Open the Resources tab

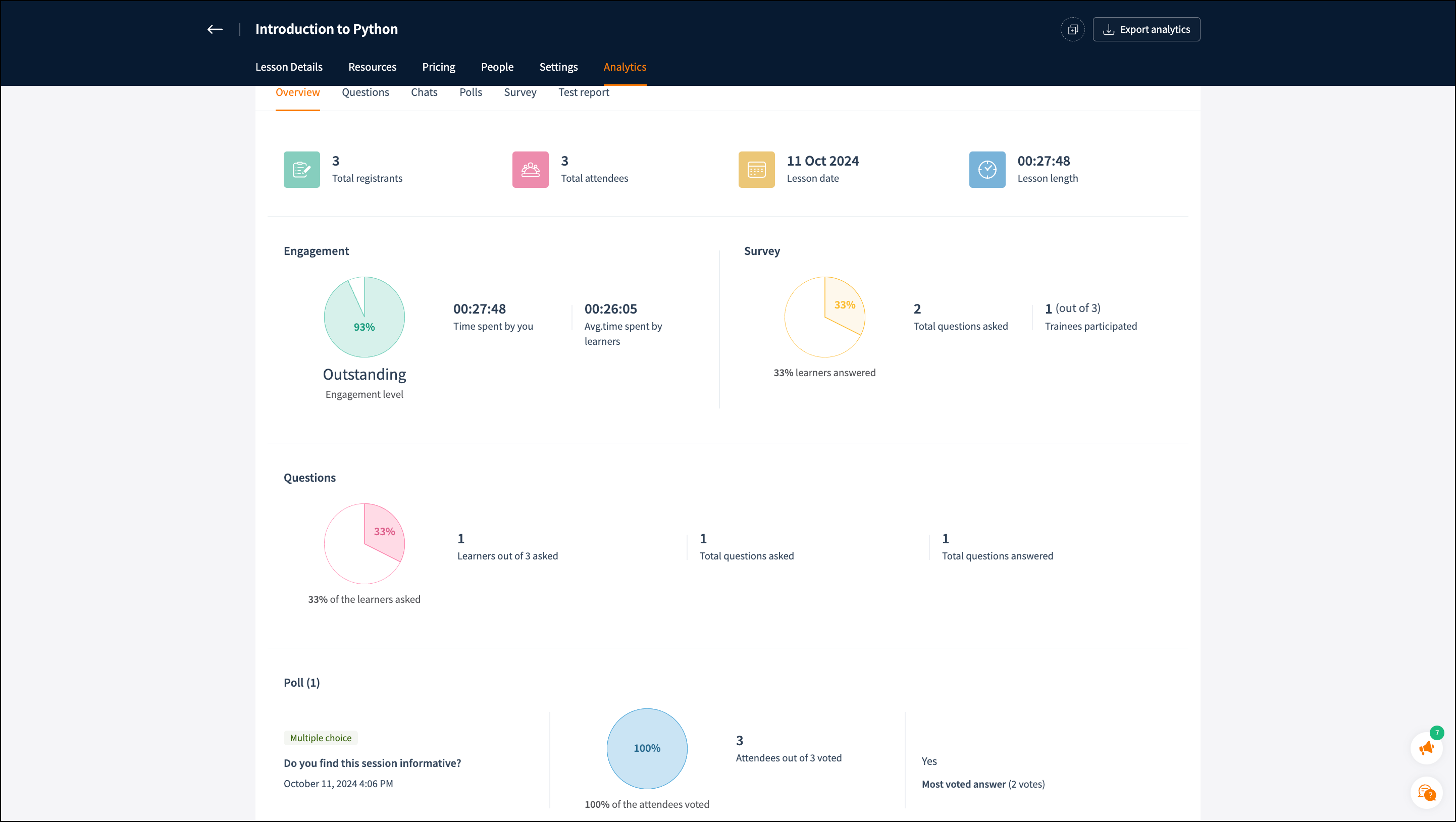[x=372, y=67]
